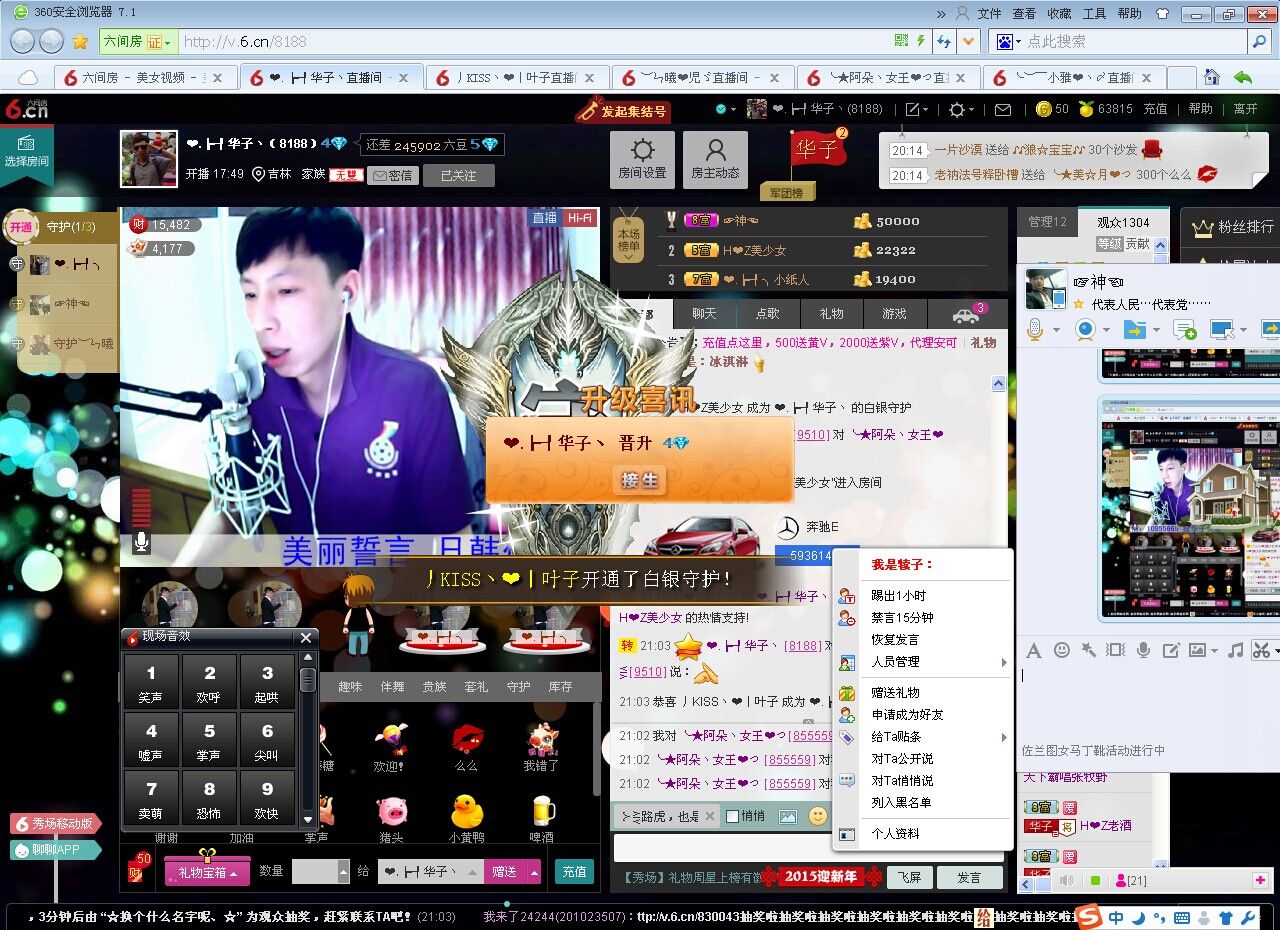Click the 开通 guardian activation button
The width and height of the screenshot is (1280, 930).
click(x=21, y=227)
